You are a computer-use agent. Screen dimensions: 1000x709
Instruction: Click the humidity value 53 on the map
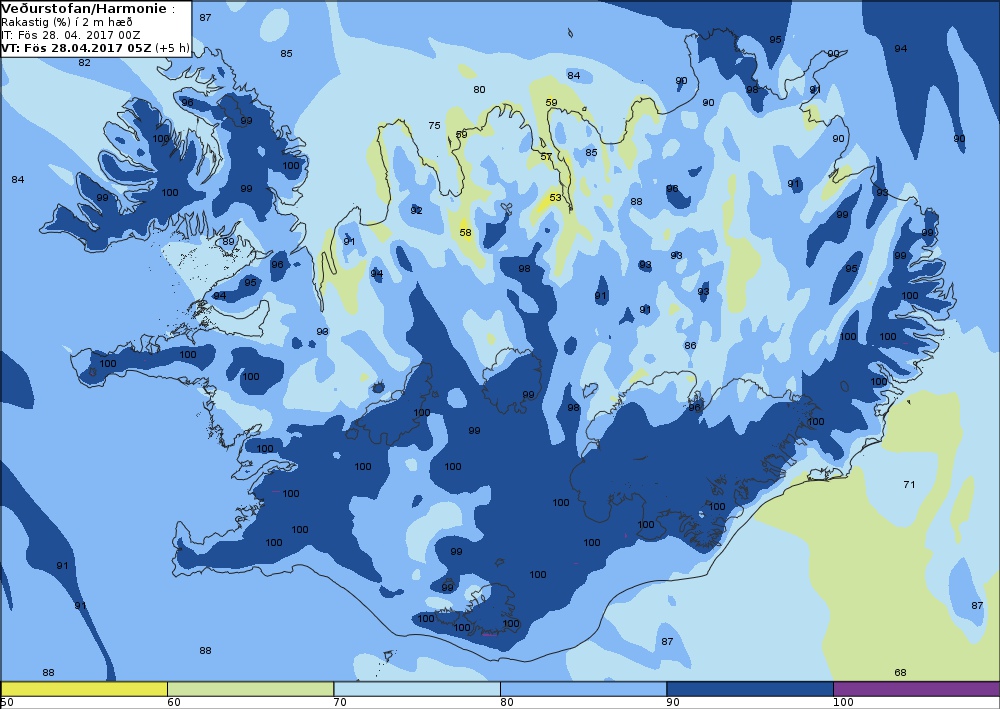click(x=555, y=198)
